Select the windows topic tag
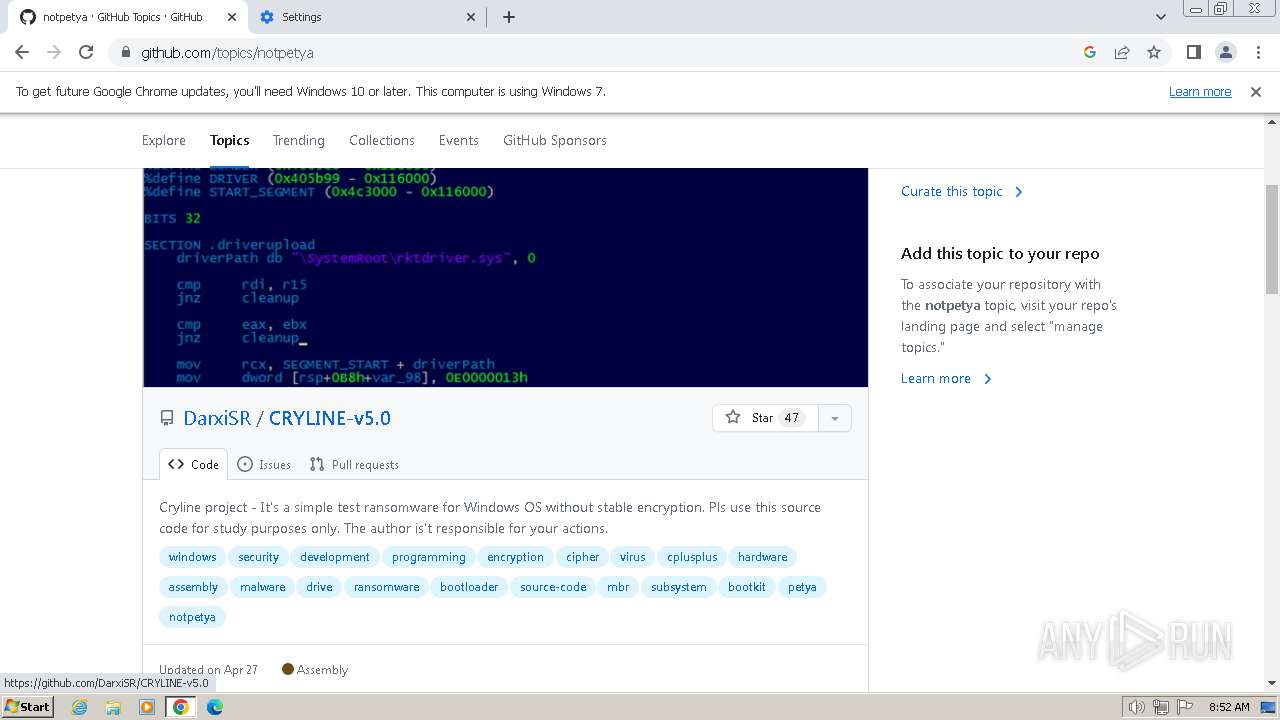The width and height of the screenshot is (1280, 720). tap(192, 557)
